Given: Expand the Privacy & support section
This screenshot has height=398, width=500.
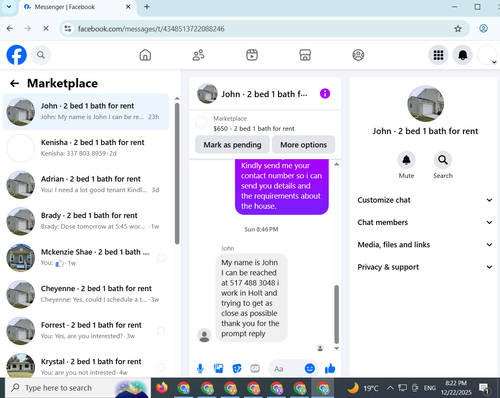Looking at the screenshot, I should pyautogui.click(x=425, y=267).
